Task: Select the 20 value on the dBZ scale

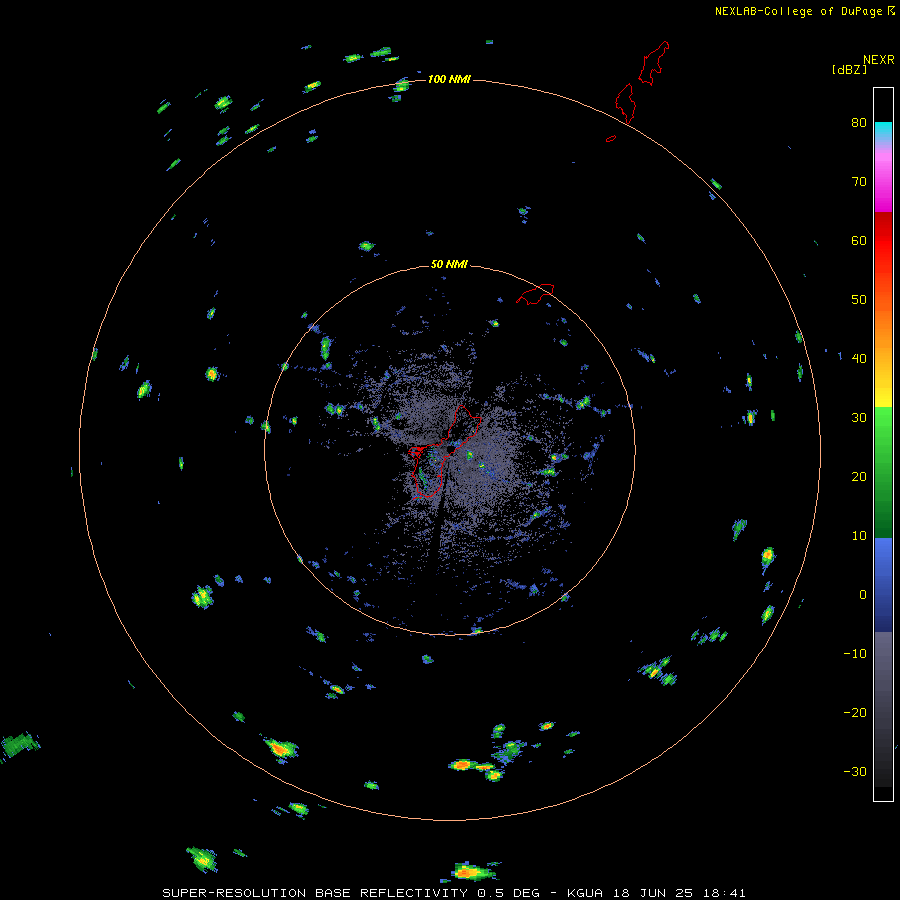Action: coord(859,476)
